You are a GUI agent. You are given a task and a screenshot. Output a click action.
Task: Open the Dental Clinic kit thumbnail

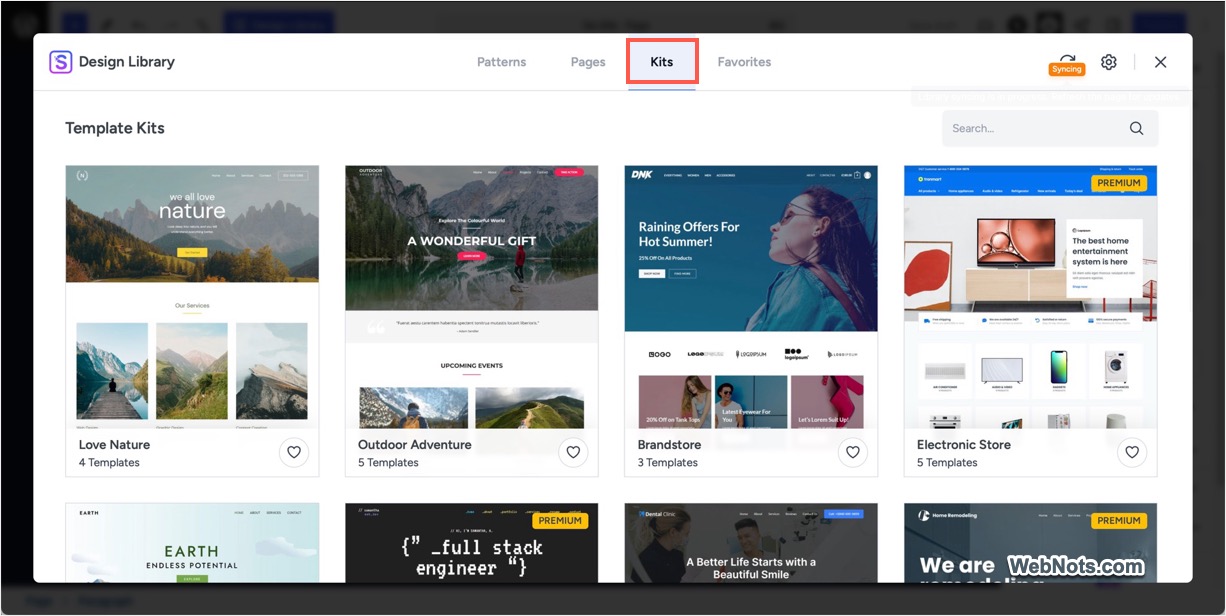point(751,543)
